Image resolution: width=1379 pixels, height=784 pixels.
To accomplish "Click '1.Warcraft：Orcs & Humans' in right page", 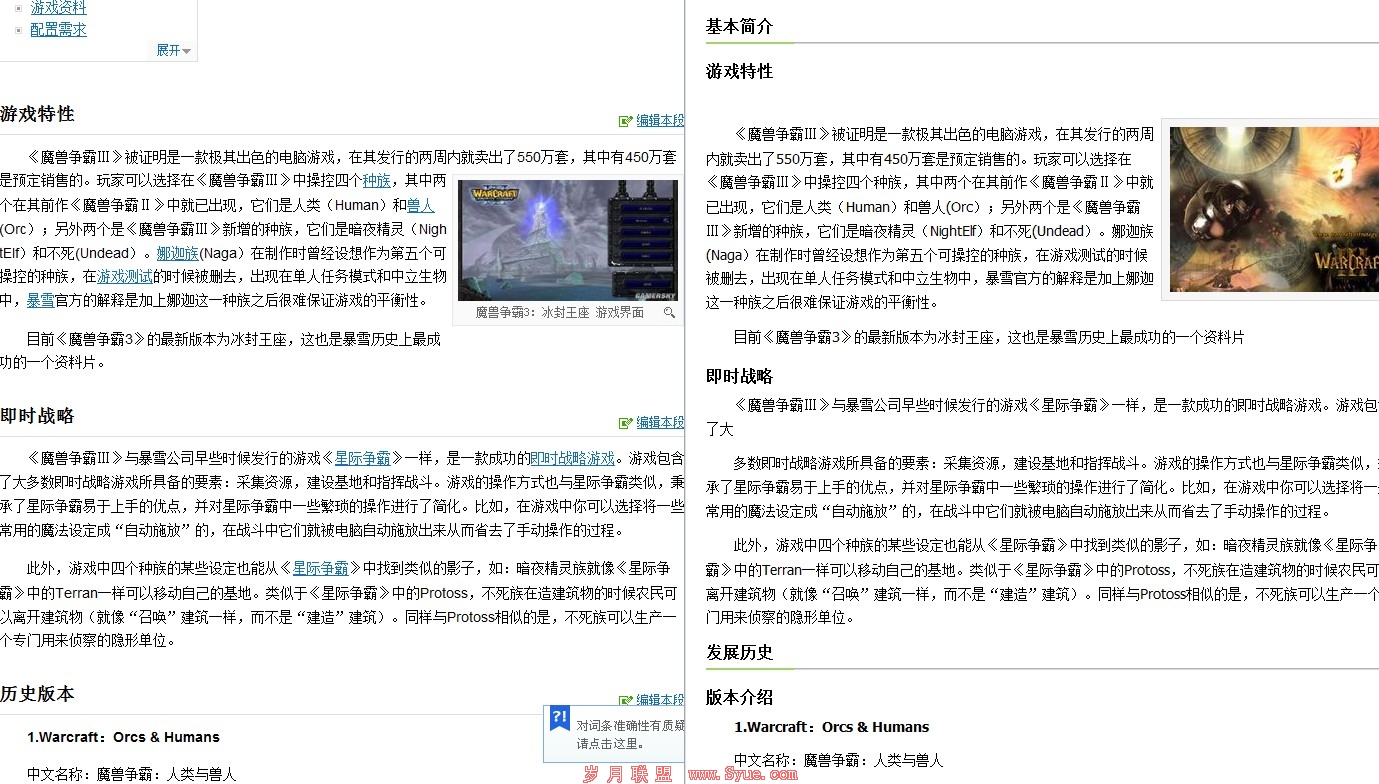I will [x=832, y=727].
